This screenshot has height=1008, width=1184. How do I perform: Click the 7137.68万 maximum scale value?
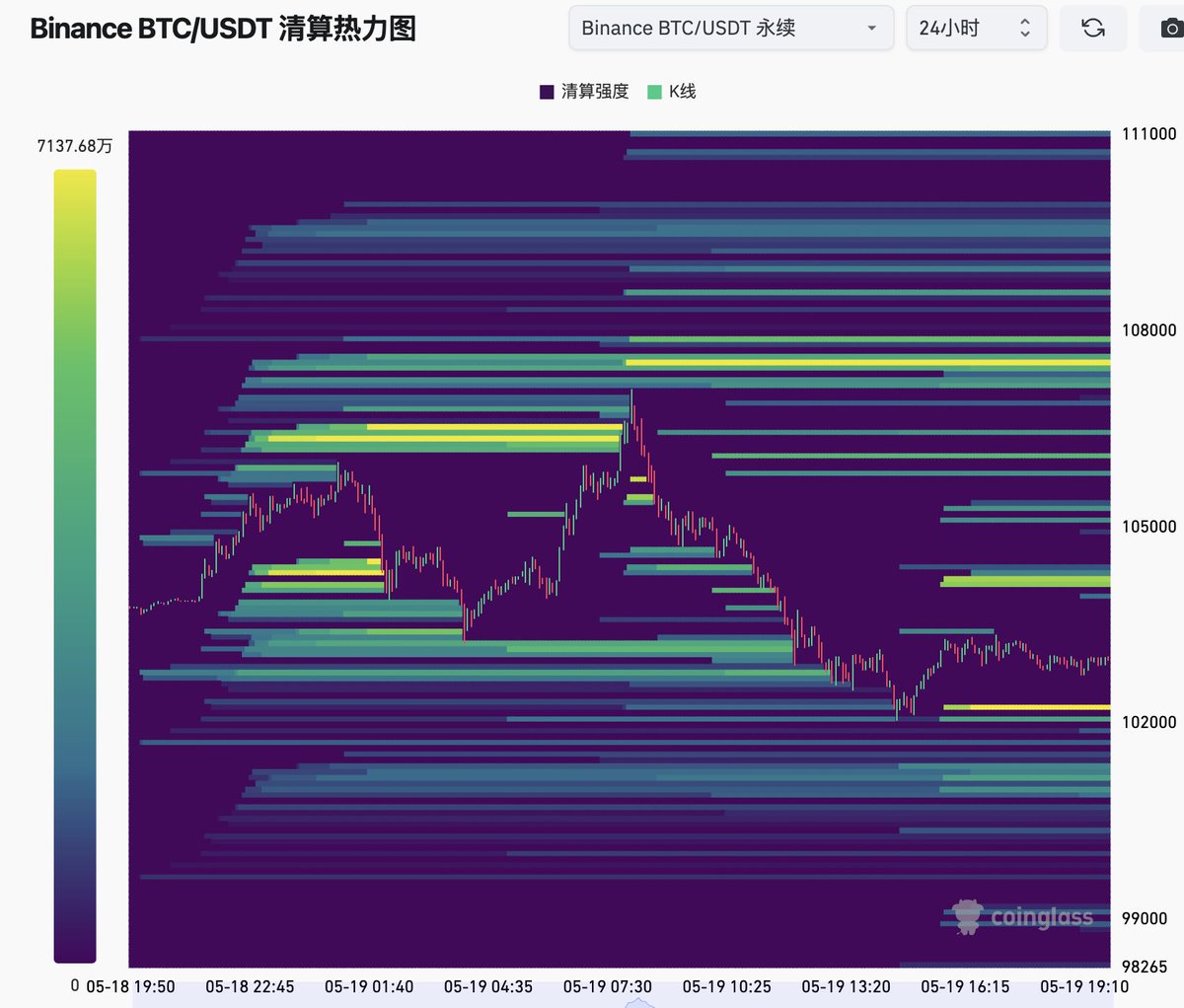(x=75, y=146)
